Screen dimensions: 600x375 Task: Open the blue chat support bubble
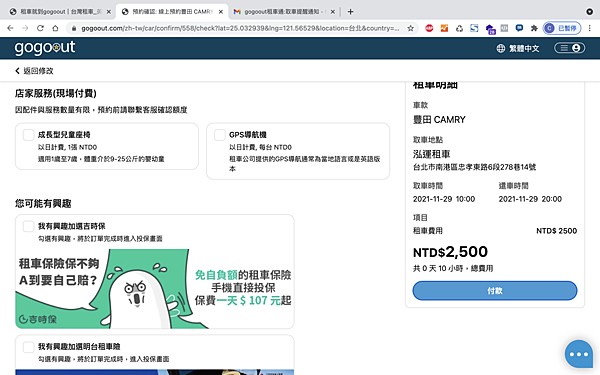click(x=579, y=354)
